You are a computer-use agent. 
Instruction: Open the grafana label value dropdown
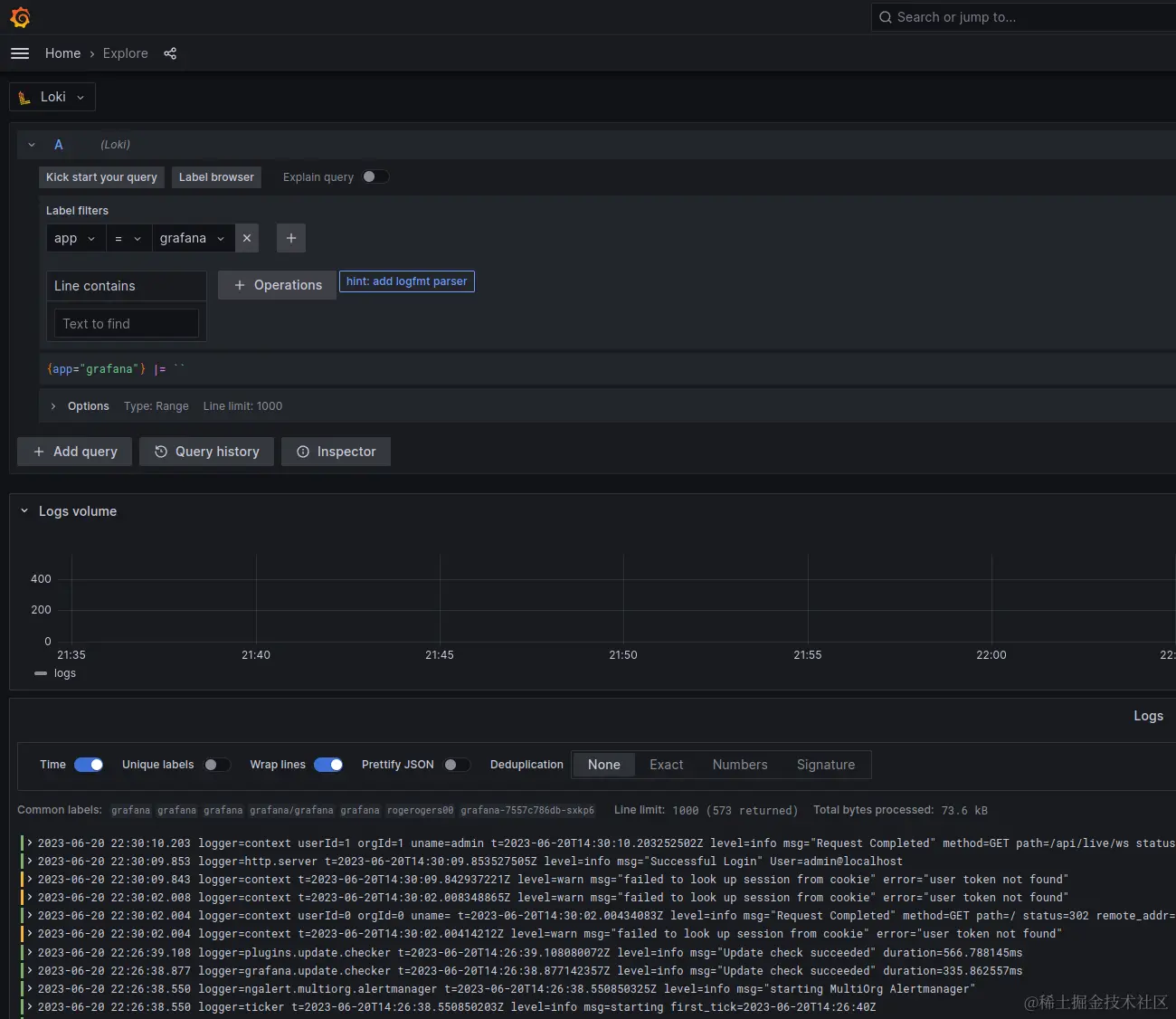point(193,238)
